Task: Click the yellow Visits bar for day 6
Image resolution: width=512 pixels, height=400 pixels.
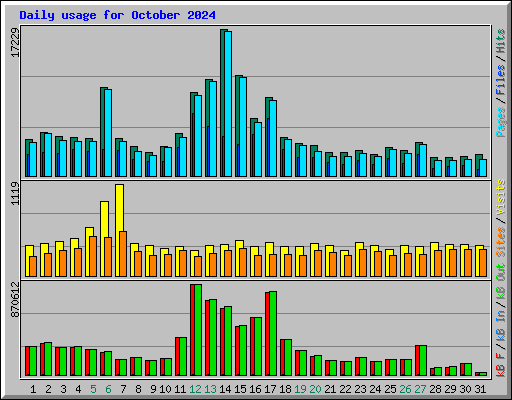Action: pos(104,239)
